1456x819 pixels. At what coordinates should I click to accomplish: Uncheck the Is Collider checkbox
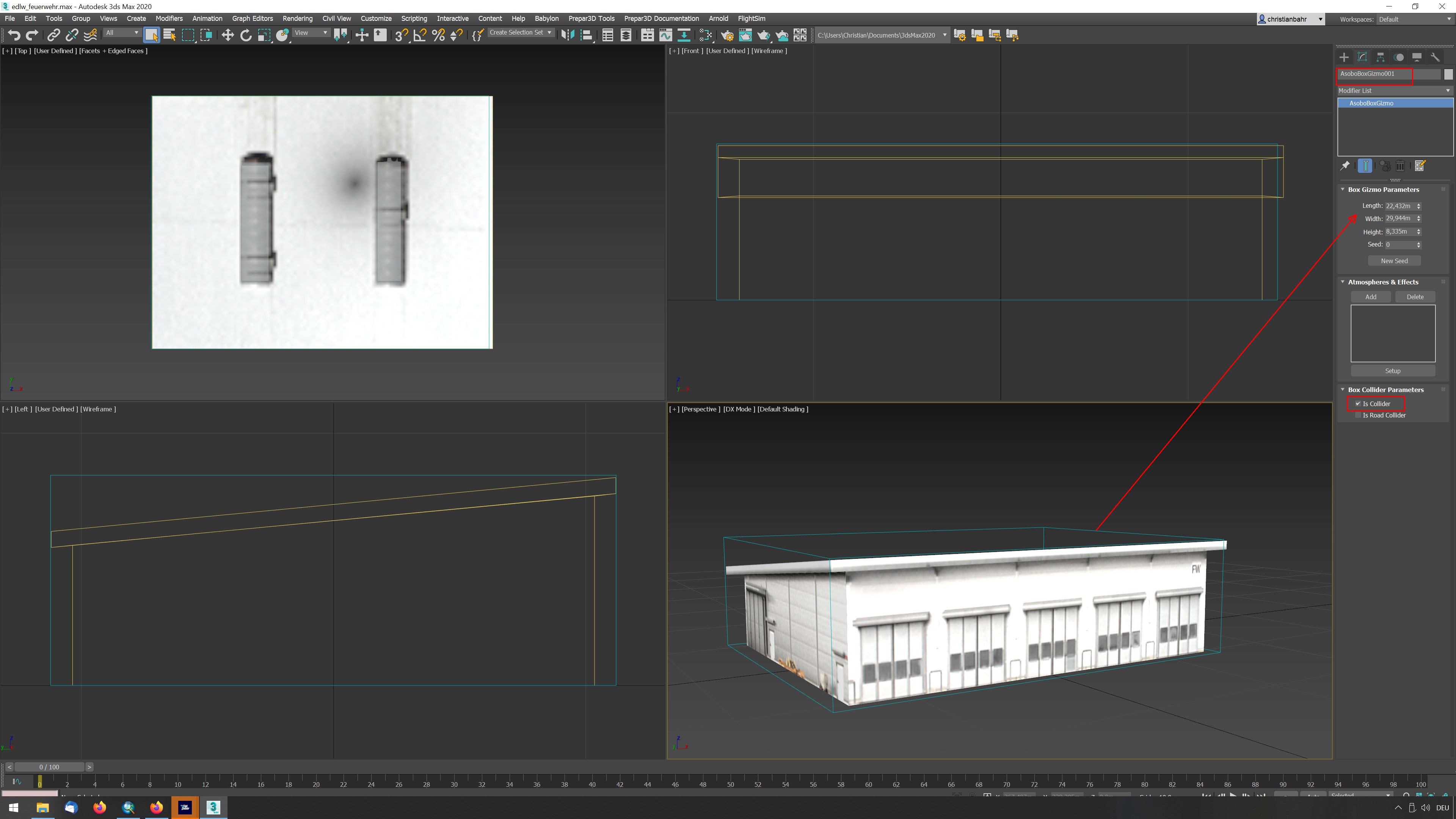coord(1358,403)
